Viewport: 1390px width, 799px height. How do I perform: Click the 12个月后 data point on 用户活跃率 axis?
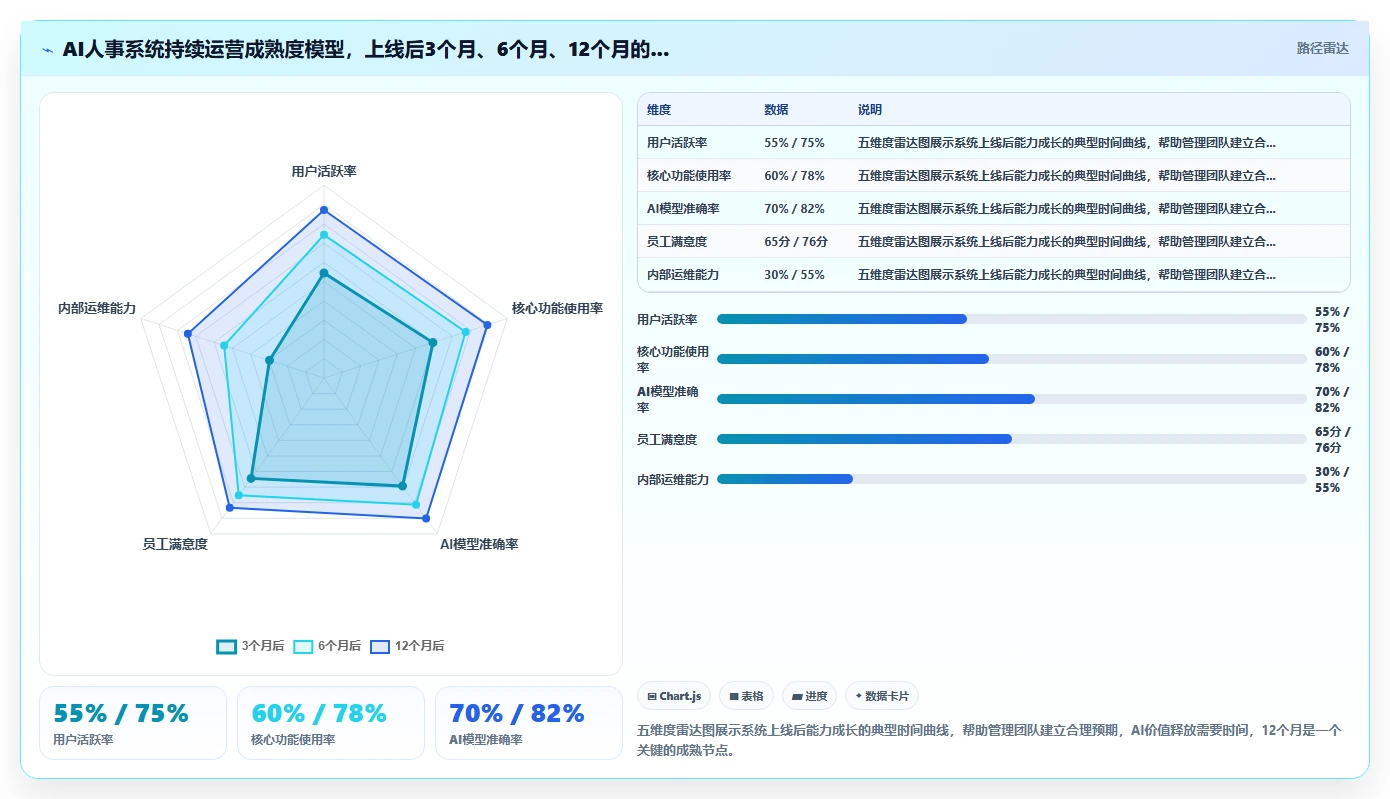[324, 210]
